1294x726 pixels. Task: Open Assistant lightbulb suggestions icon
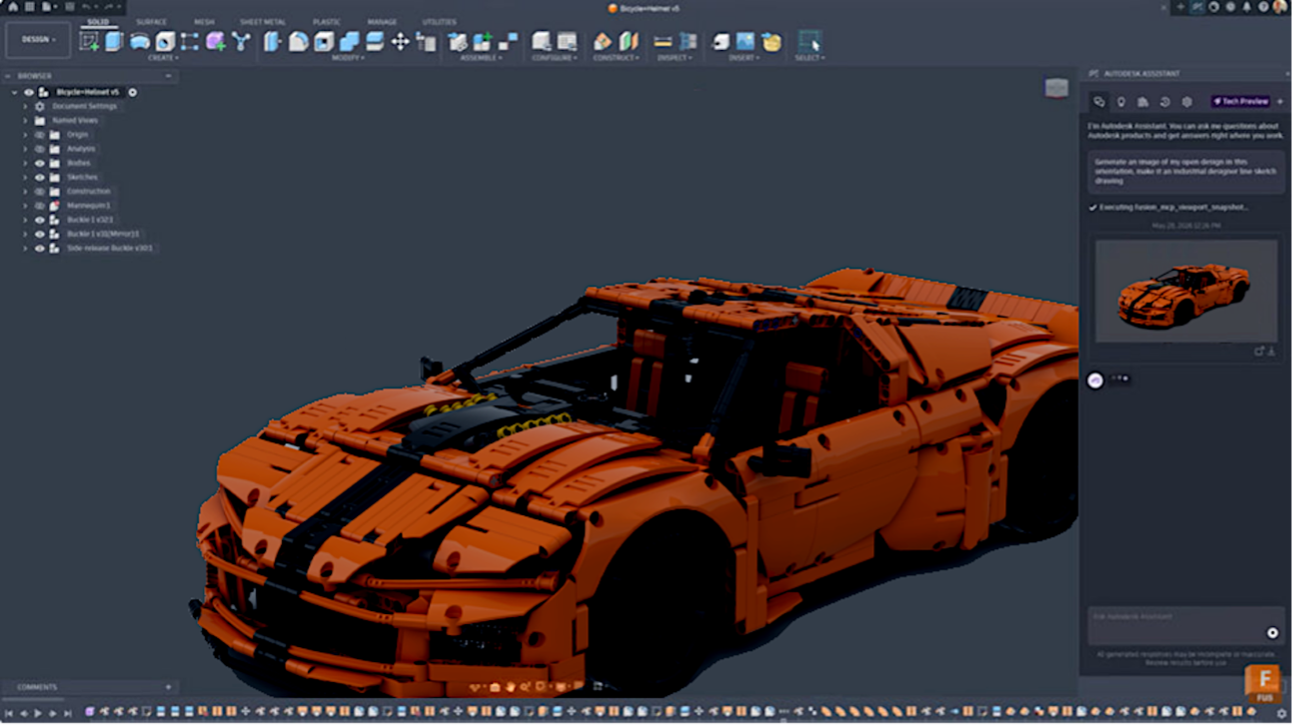[x=1121, y=102]
